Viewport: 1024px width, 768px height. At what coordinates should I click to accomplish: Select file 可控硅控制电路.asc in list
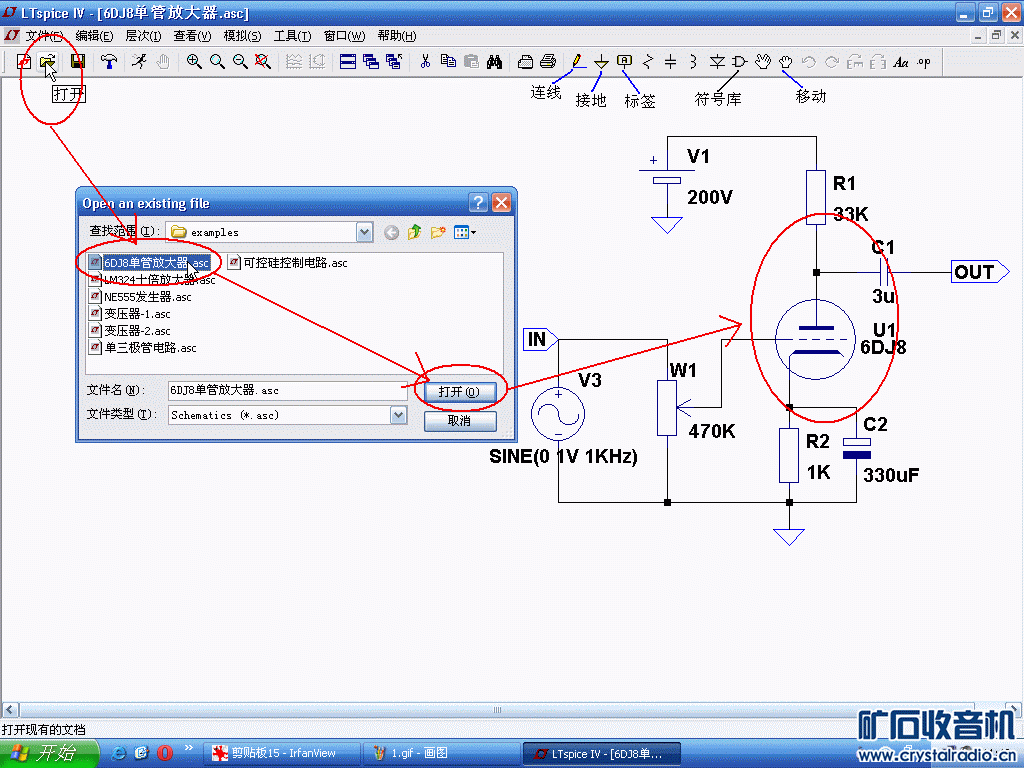click(x=288, y=263)
